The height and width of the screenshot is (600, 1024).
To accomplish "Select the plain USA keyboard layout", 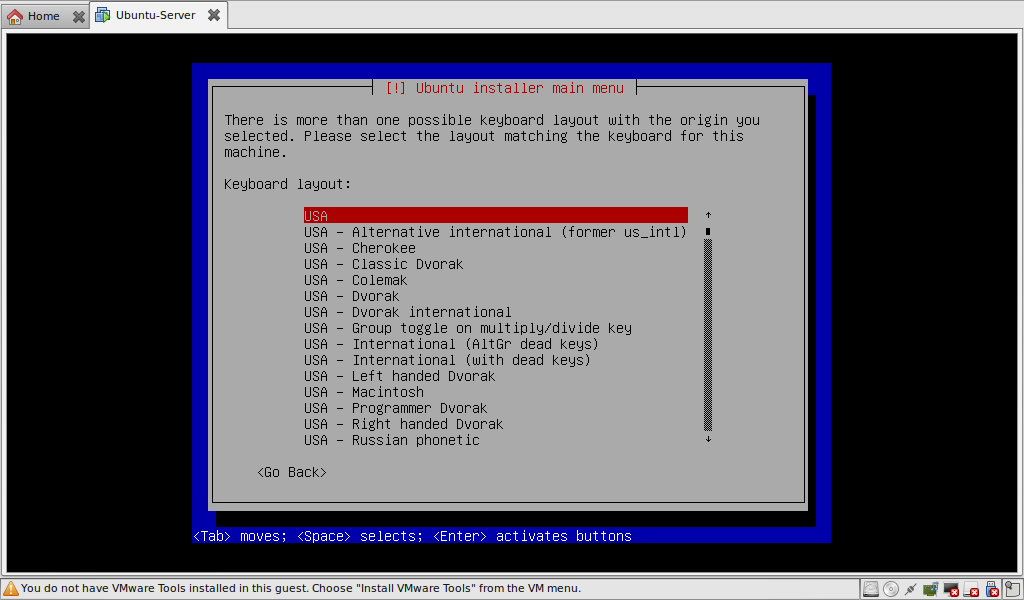I will click(496, 215).
